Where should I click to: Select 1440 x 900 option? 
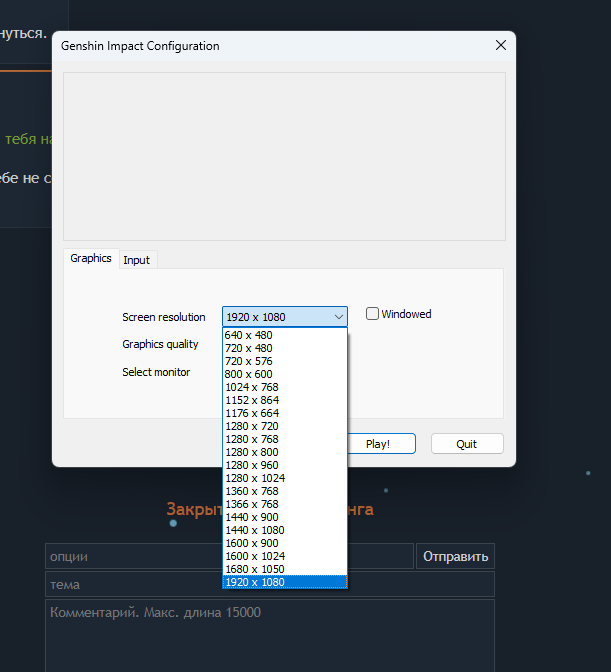coord(285,517)
